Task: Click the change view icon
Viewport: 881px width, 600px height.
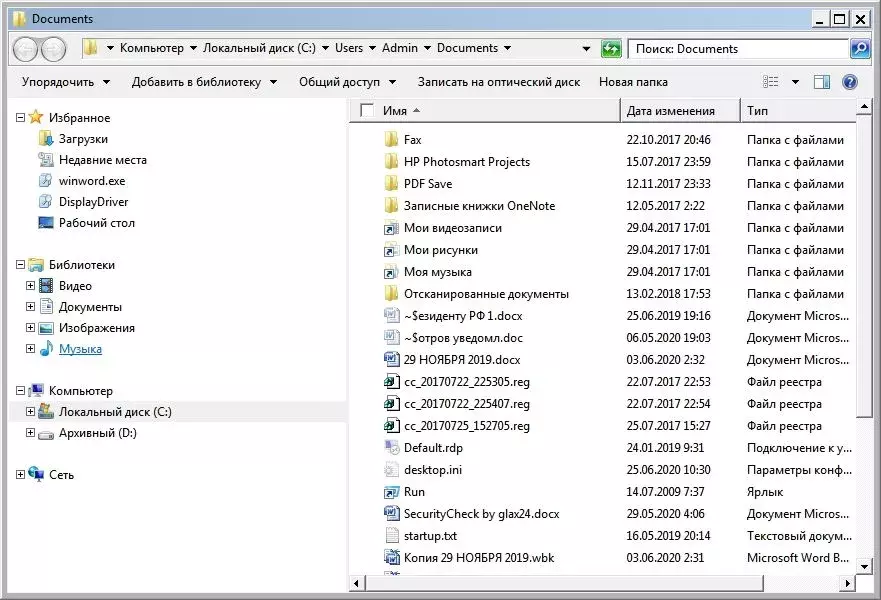Action: (x=770, y=82)
